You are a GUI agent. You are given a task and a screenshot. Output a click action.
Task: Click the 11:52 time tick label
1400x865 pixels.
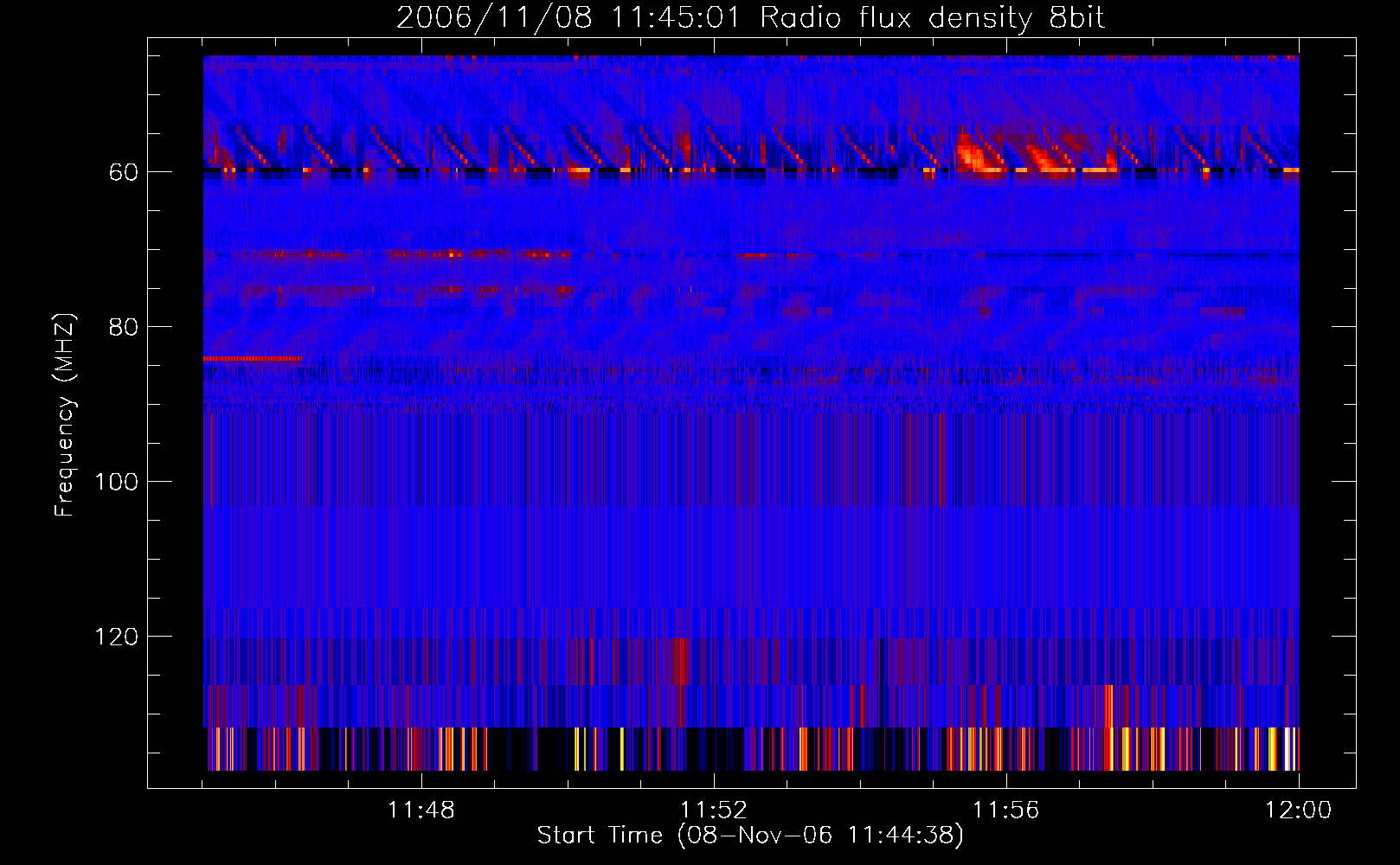pos(713,811)
